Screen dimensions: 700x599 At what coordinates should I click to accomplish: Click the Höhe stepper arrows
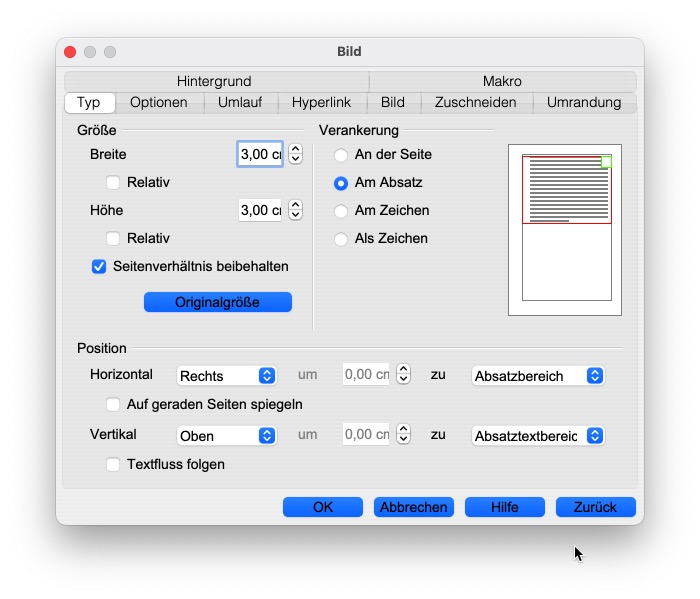(296, 210)
